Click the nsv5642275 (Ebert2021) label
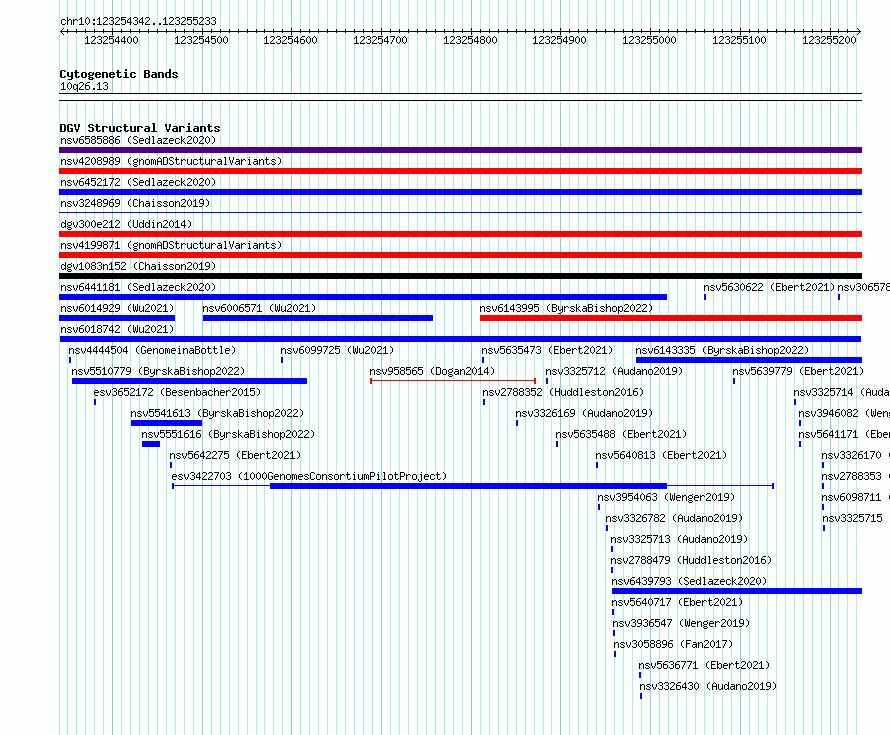 235,455
